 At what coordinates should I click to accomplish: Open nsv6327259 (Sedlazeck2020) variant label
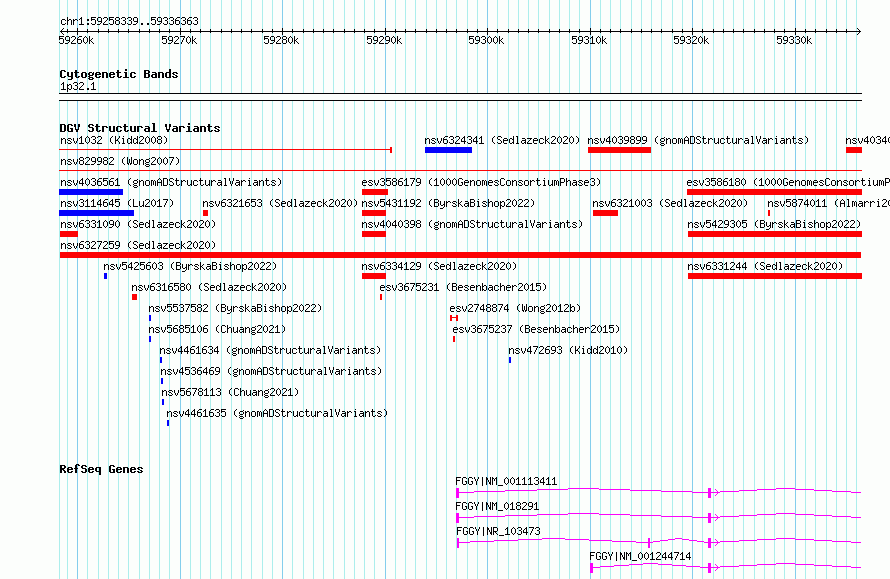click(x=138, y=245)
